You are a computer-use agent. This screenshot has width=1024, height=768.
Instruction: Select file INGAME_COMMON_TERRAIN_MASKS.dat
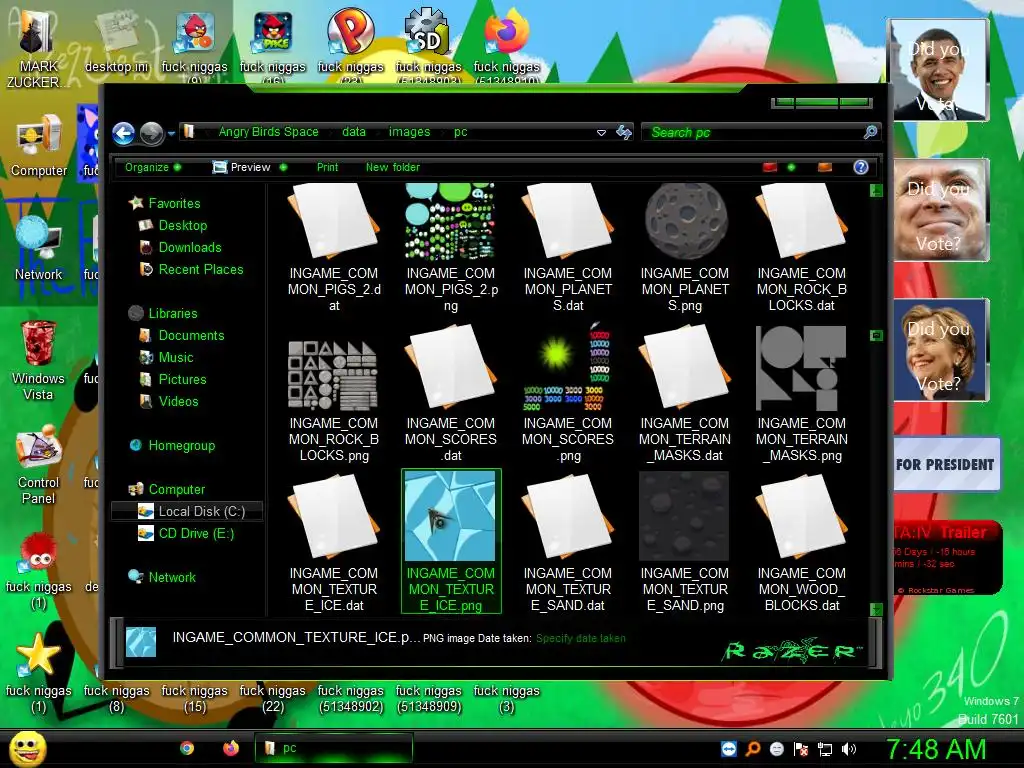684,394
